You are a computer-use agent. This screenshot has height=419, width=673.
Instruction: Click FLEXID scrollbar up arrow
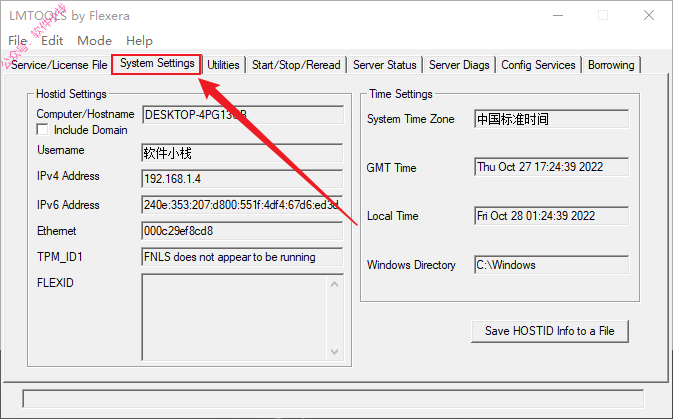[334, 284]
